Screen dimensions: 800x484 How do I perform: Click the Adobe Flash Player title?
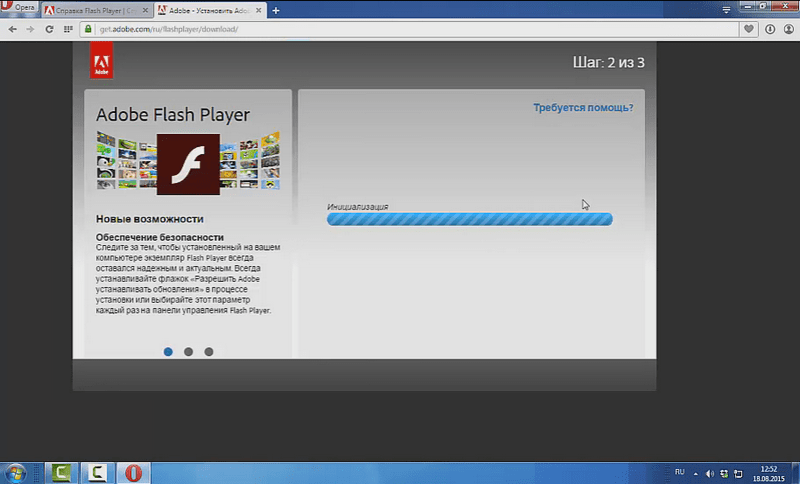[x=173, y=114]
